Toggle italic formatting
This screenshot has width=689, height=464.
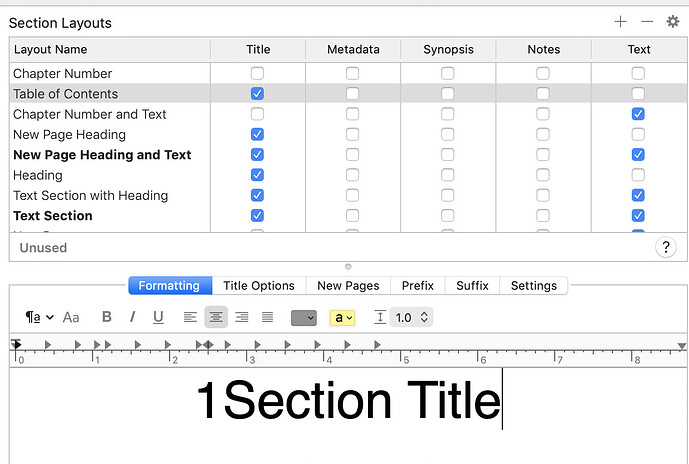point(132,317)
